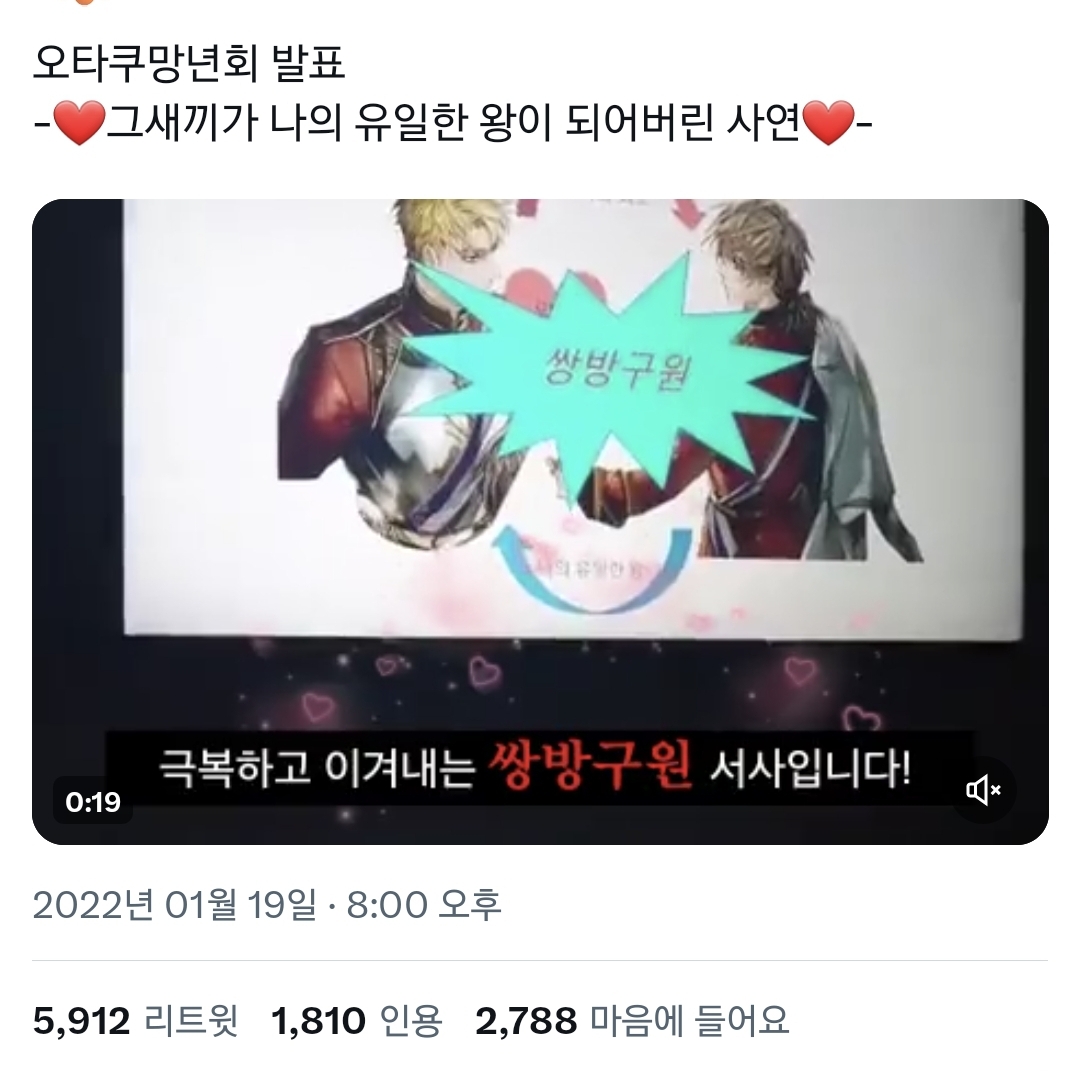This screenshot has width=1080, height=1071.
Task: Open the 5,912 리트윗 list
Action: pyautogui.click(x=136, y=1021)
